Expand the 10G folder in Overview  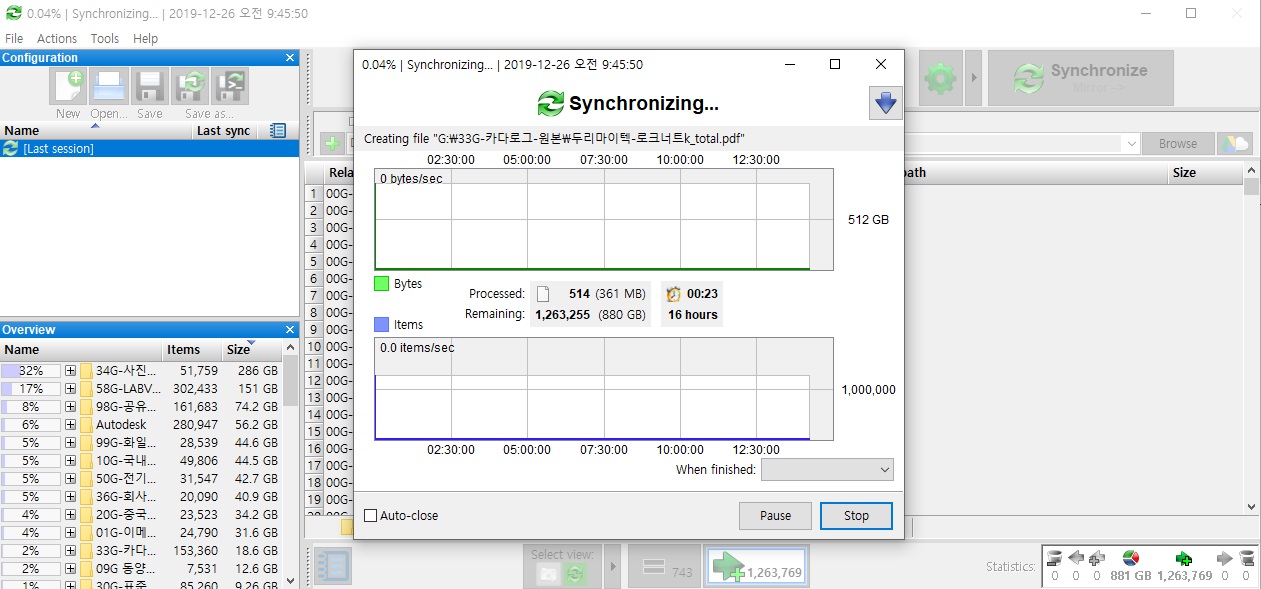[70, 461]
